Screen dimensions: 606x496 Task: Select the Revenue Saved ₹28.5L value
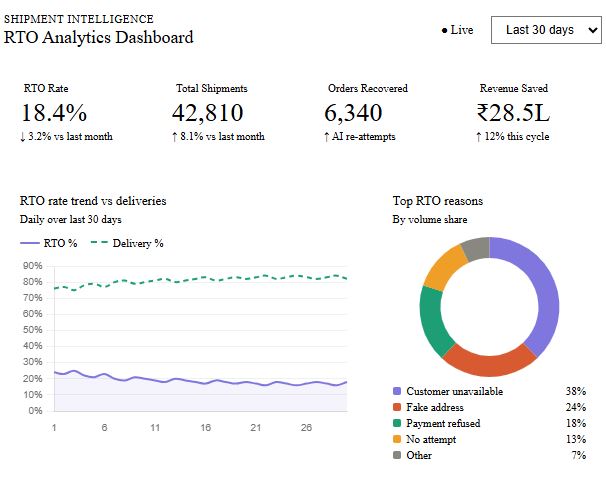coord(513,113)
